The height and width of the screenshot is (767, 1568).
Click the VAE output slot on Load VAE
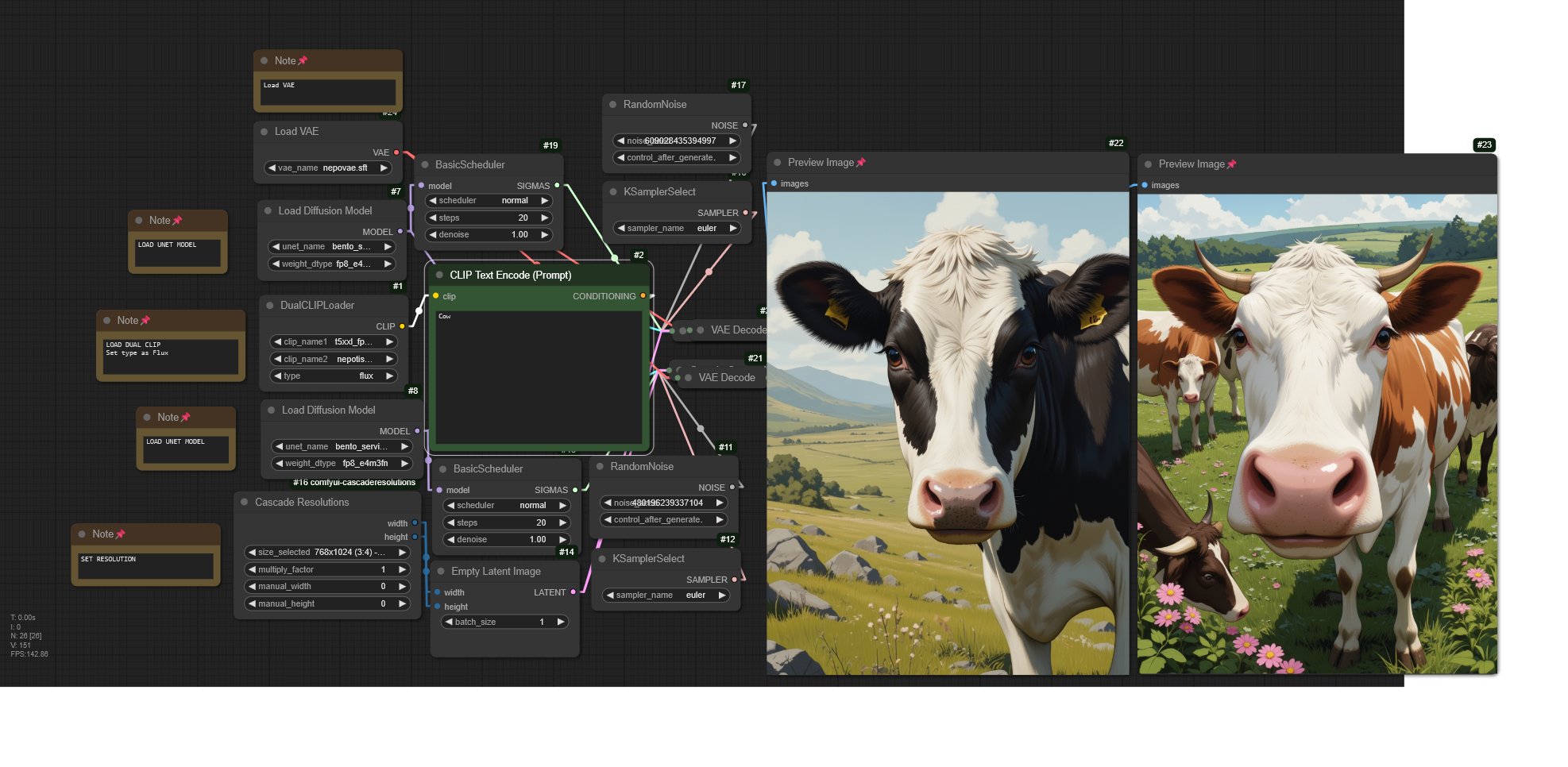(x=396, y=152)
